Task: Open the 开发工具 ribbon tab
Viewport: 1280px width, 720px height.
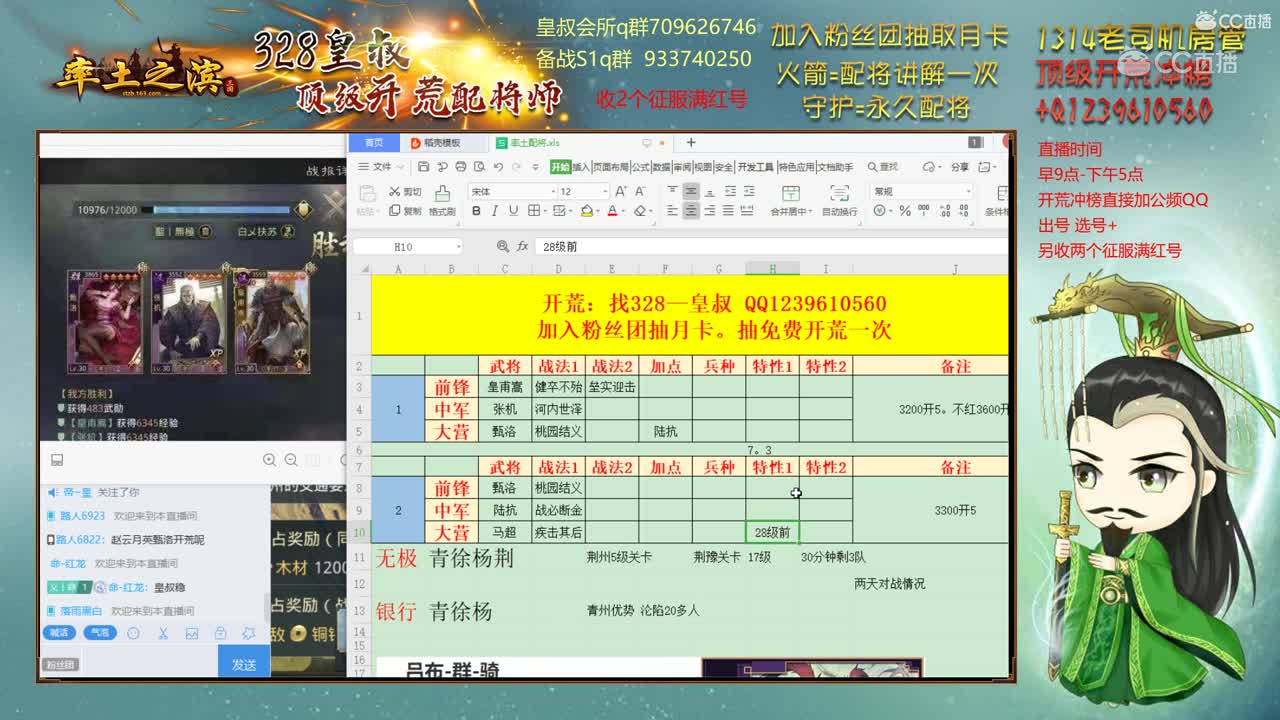Action: point(755,167)
